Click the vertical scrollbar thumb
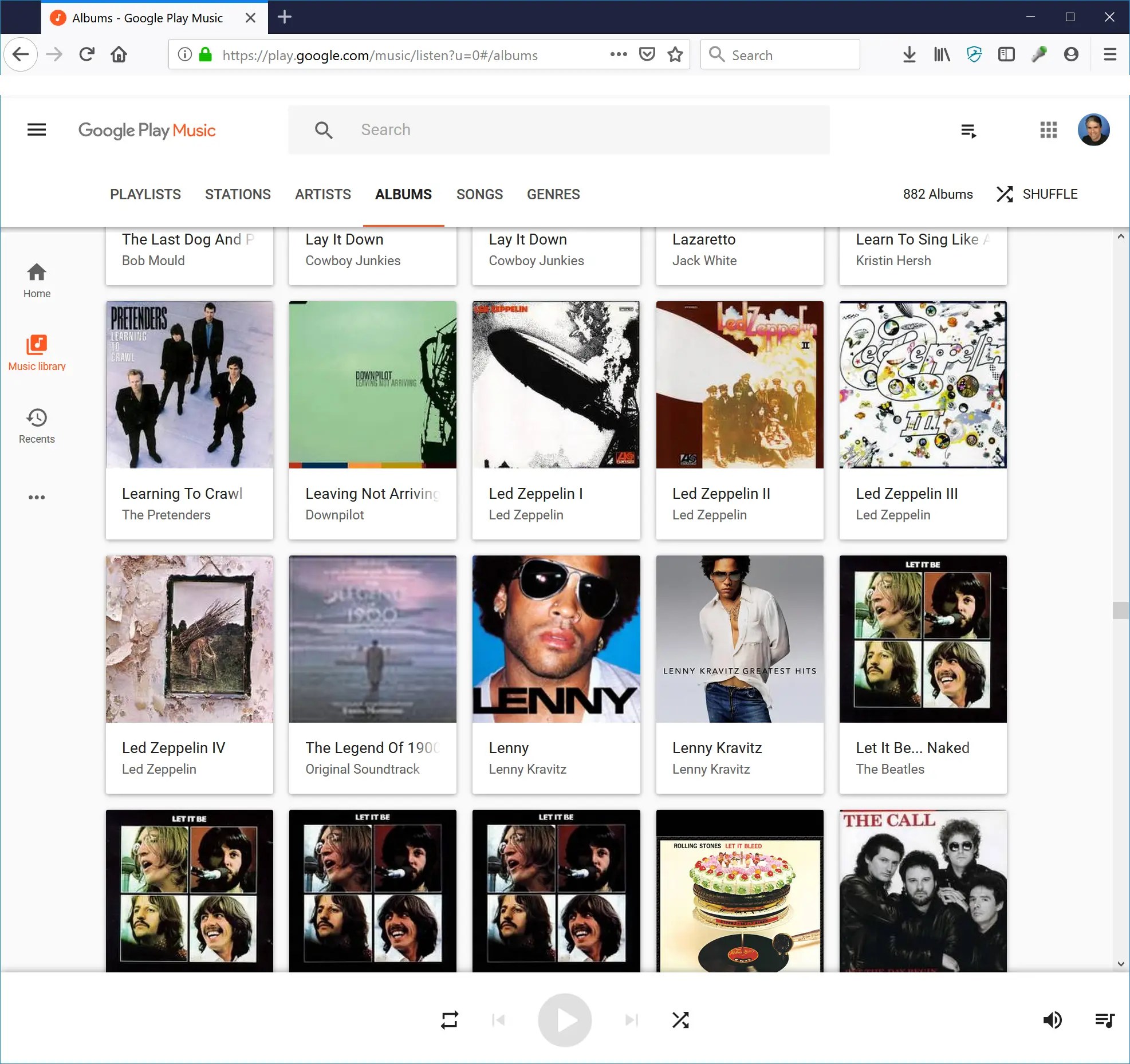This screenshot has height=1064, width=1130. [1120, 610]
